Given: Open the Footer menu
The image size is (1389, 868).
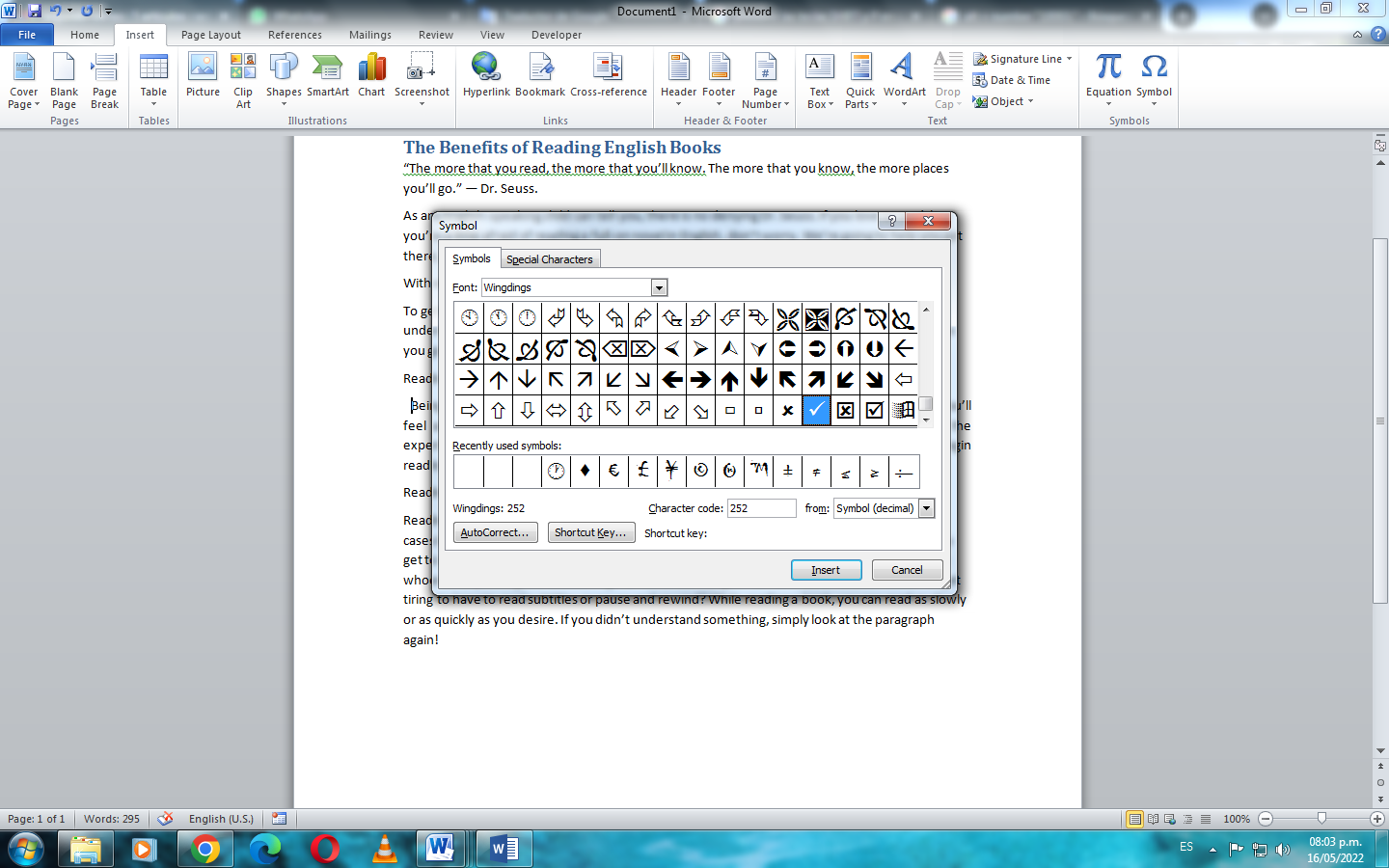Looking at the screenshot, I should (x=719, y=81).
